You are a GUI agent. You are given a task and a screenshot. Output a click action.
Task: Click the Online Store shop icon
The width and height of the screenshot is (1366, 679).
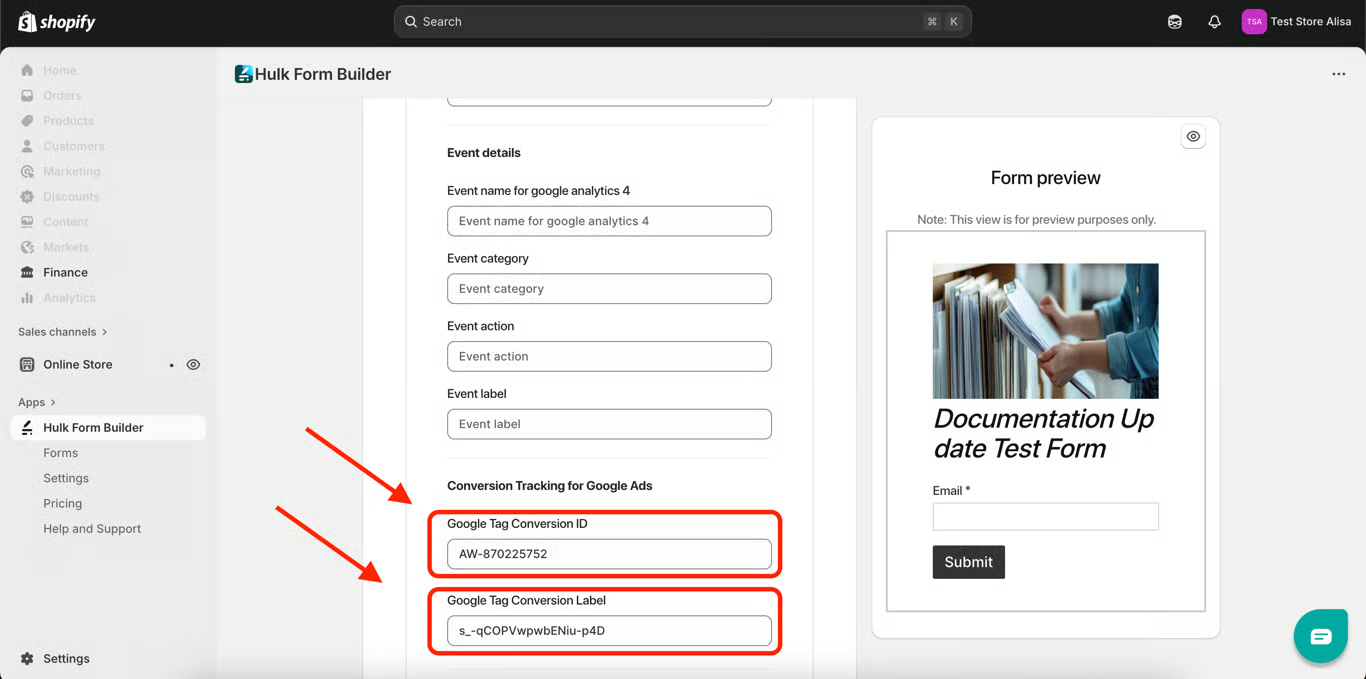[27, 364]
